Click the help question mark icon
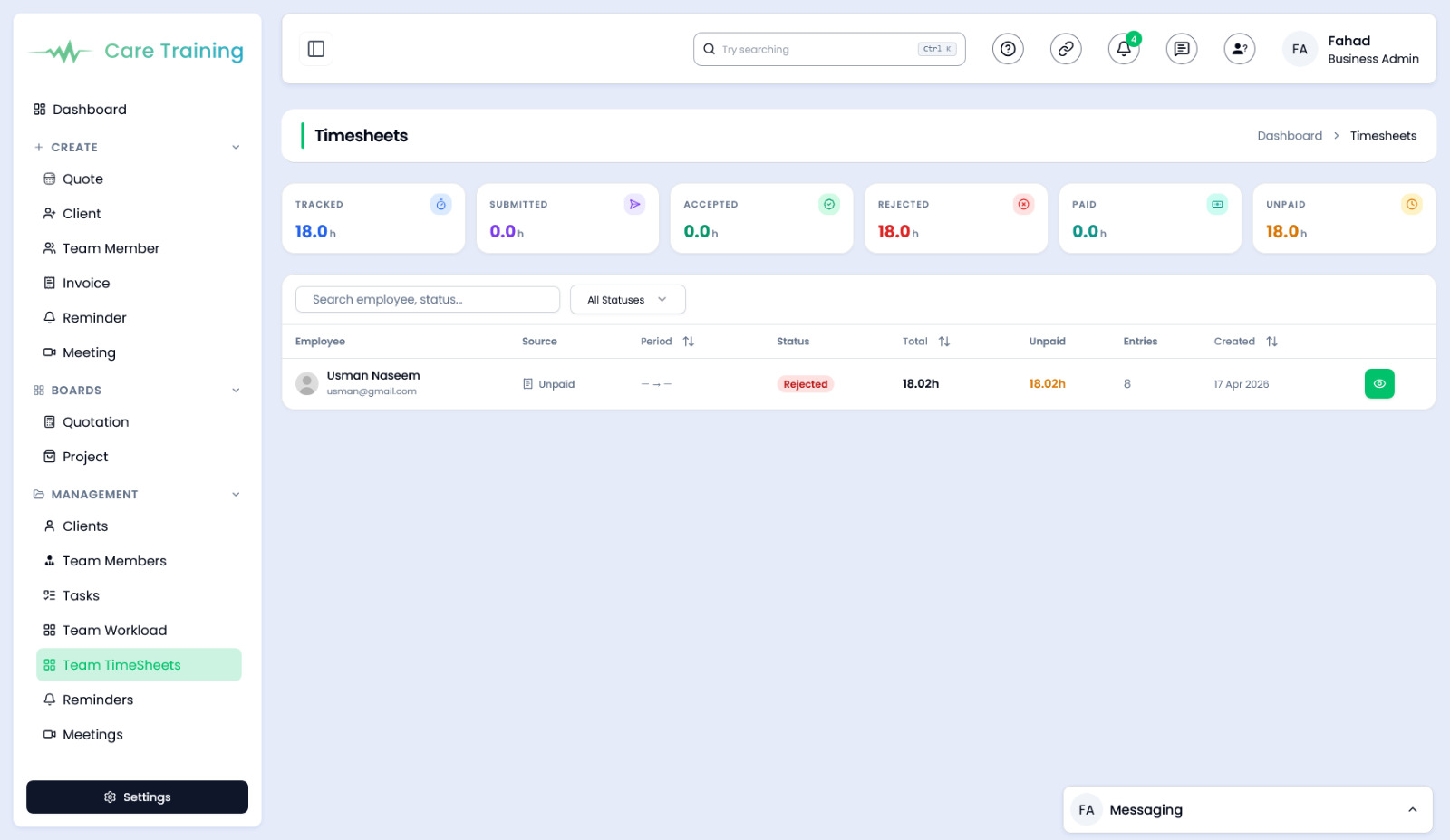Viewport: 1450px width, 840px height. [1008, 49]
